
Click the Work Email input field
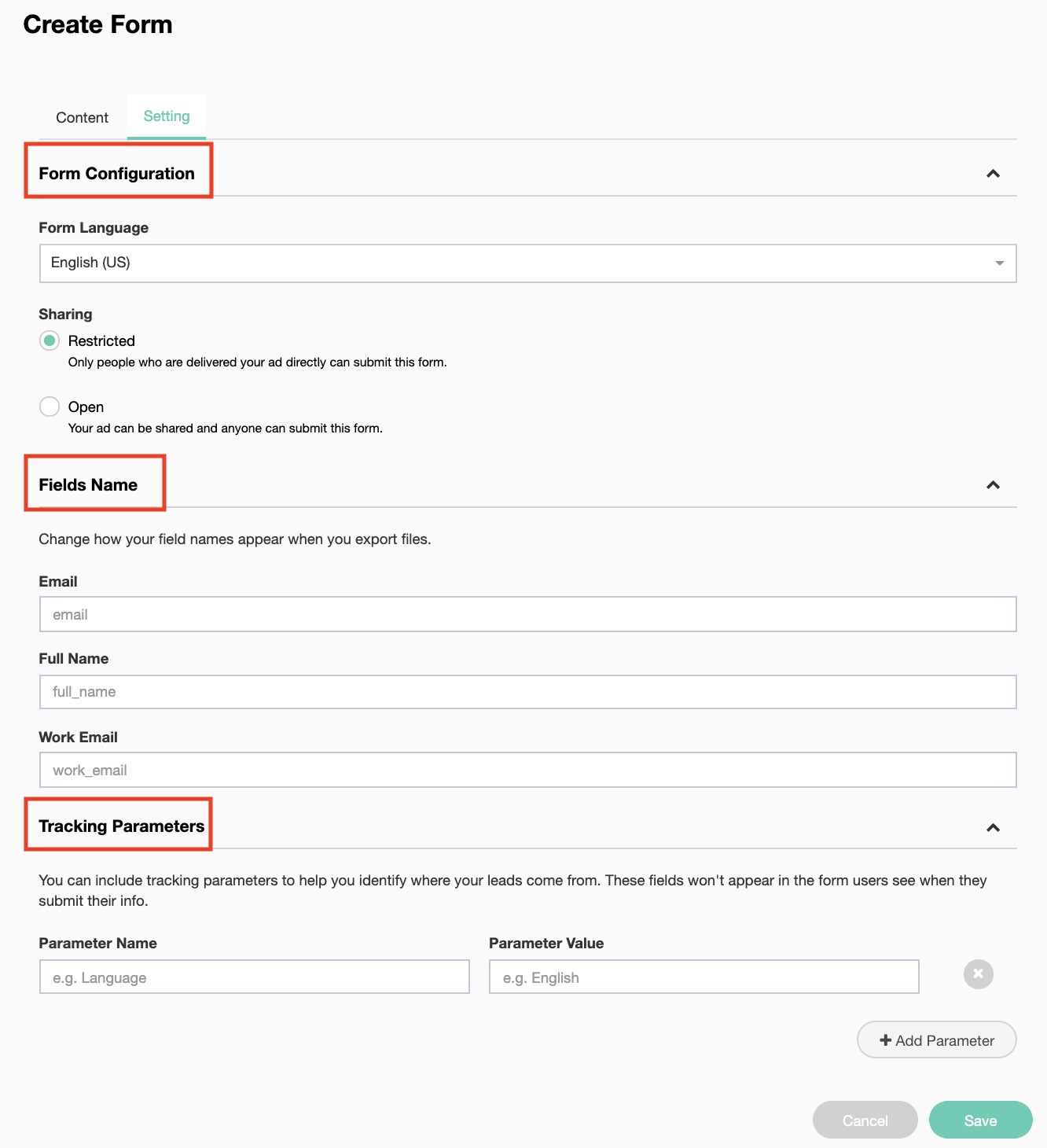coord(527,771)
